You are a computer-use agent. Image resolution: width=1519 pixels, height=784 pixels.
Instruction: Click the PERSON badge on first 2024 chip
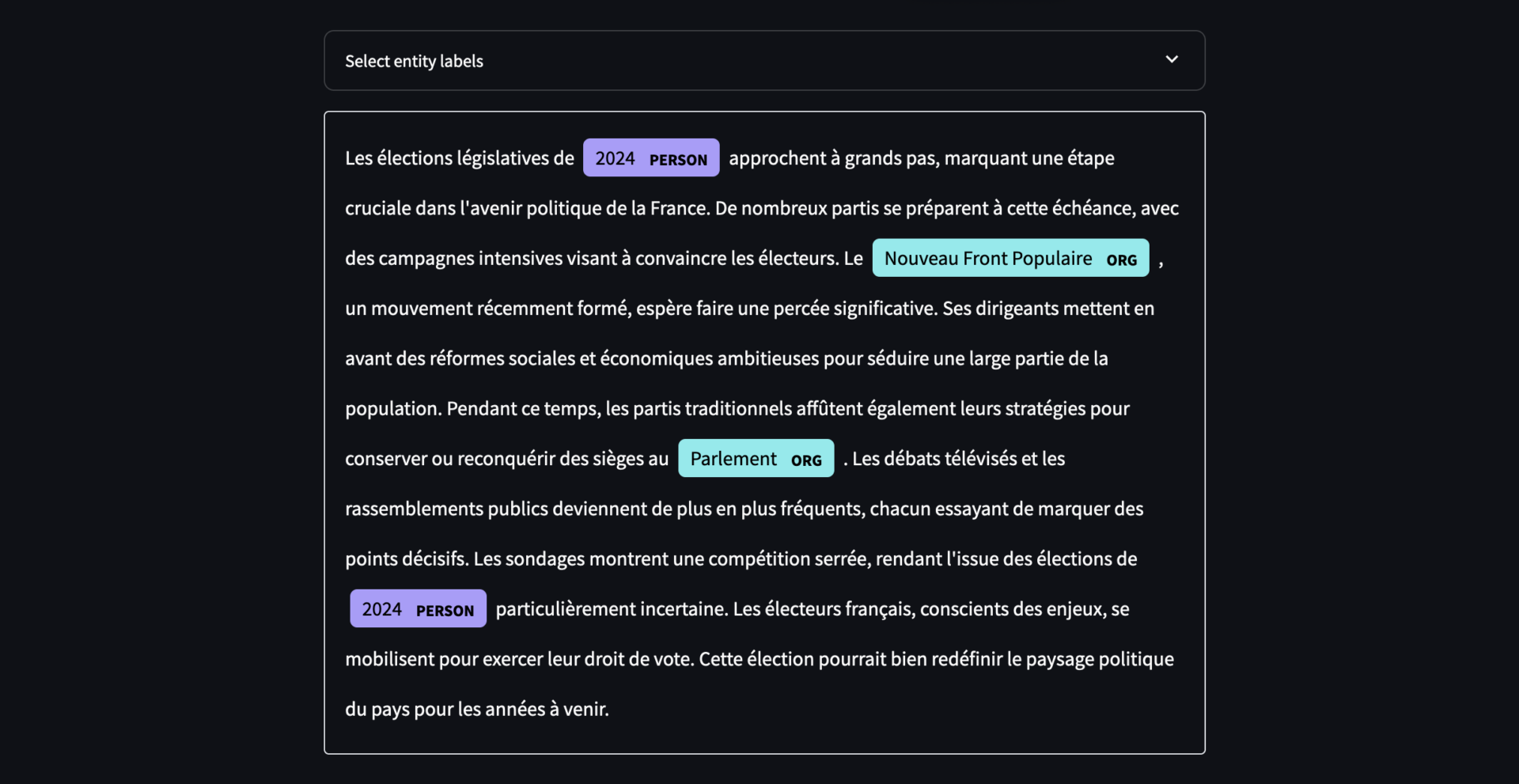point(678,158)
